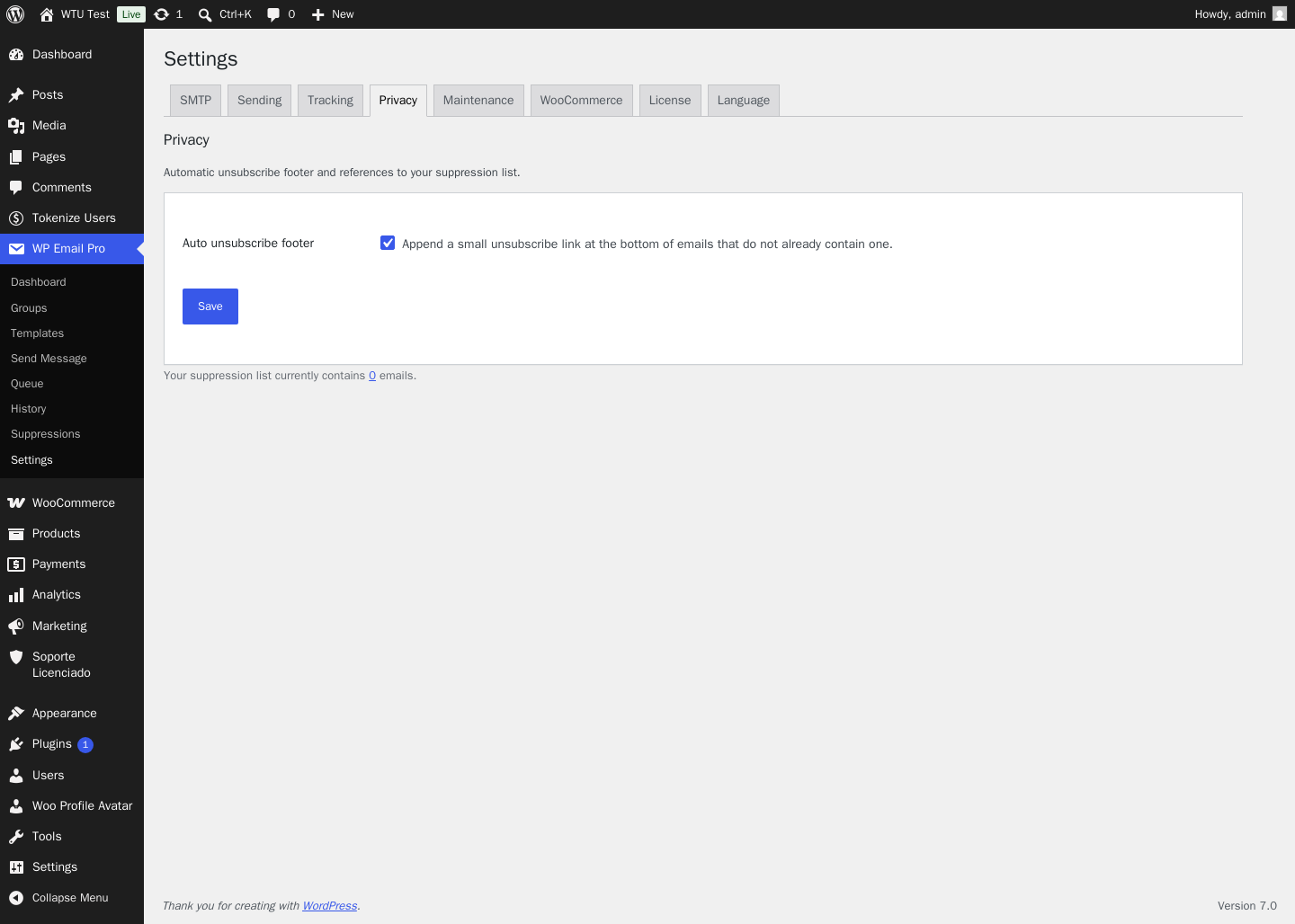Click the Live status badge
1295x924 pixels.
[131, 14]
